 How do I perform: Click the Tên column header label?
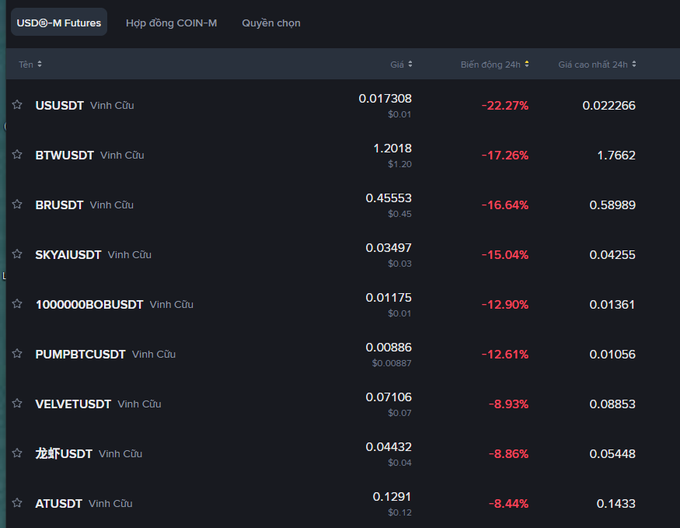tap(26, 65)
